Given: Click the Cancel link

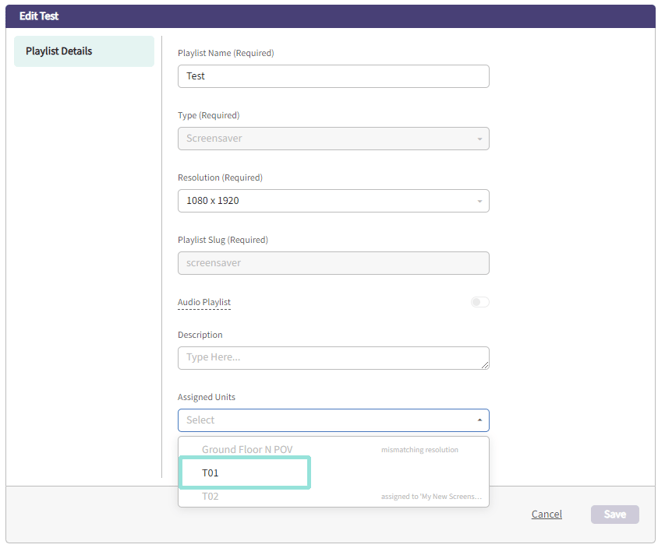Looking at the screenshot, I should click(546, 514).
